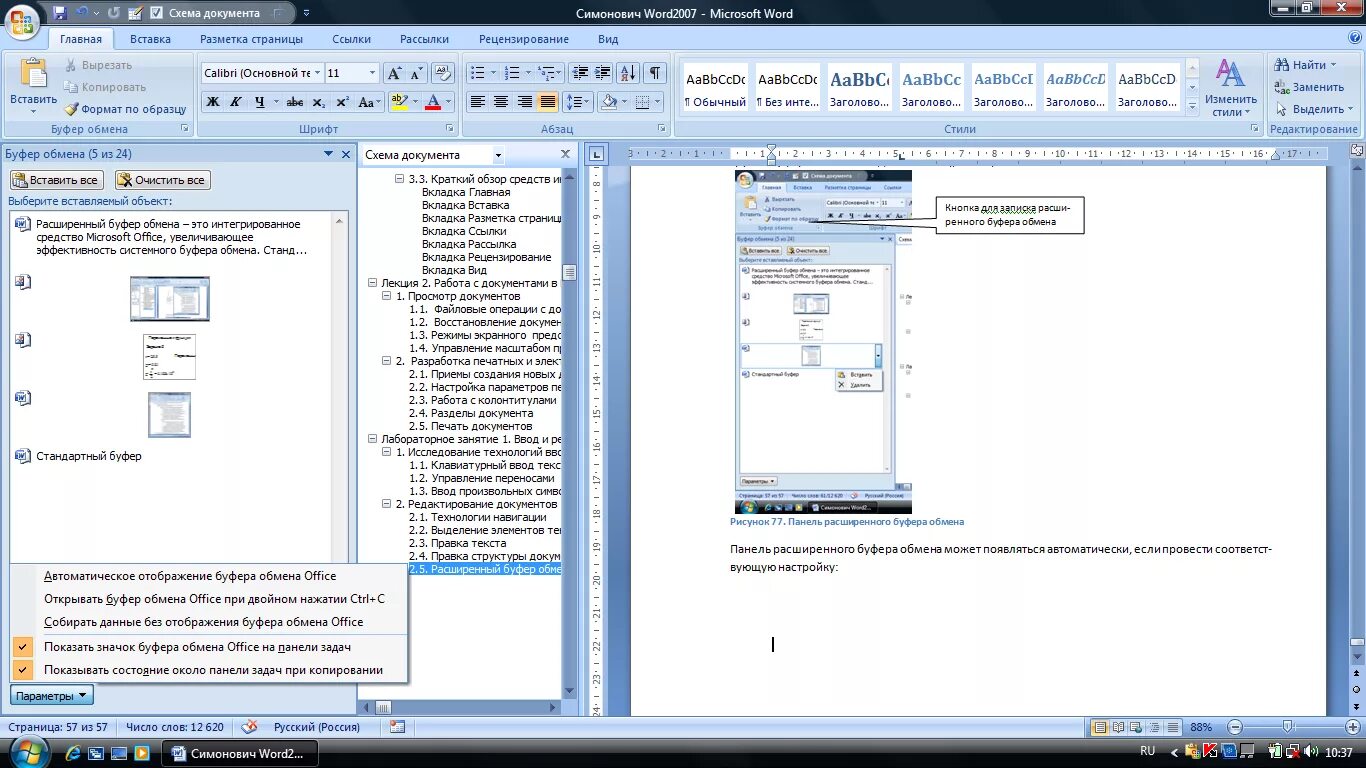
Task: Open the Изменить стили dropdown
Action: coord(1230,89)
